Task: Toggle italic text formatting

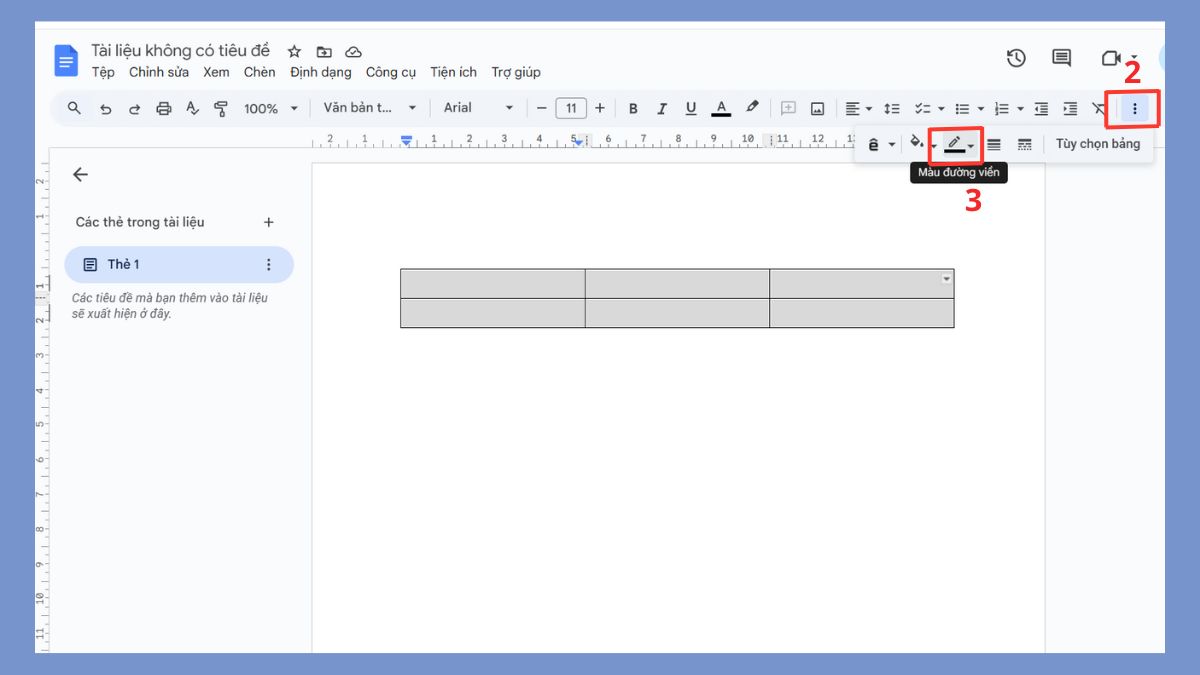Action: point(661,108)
